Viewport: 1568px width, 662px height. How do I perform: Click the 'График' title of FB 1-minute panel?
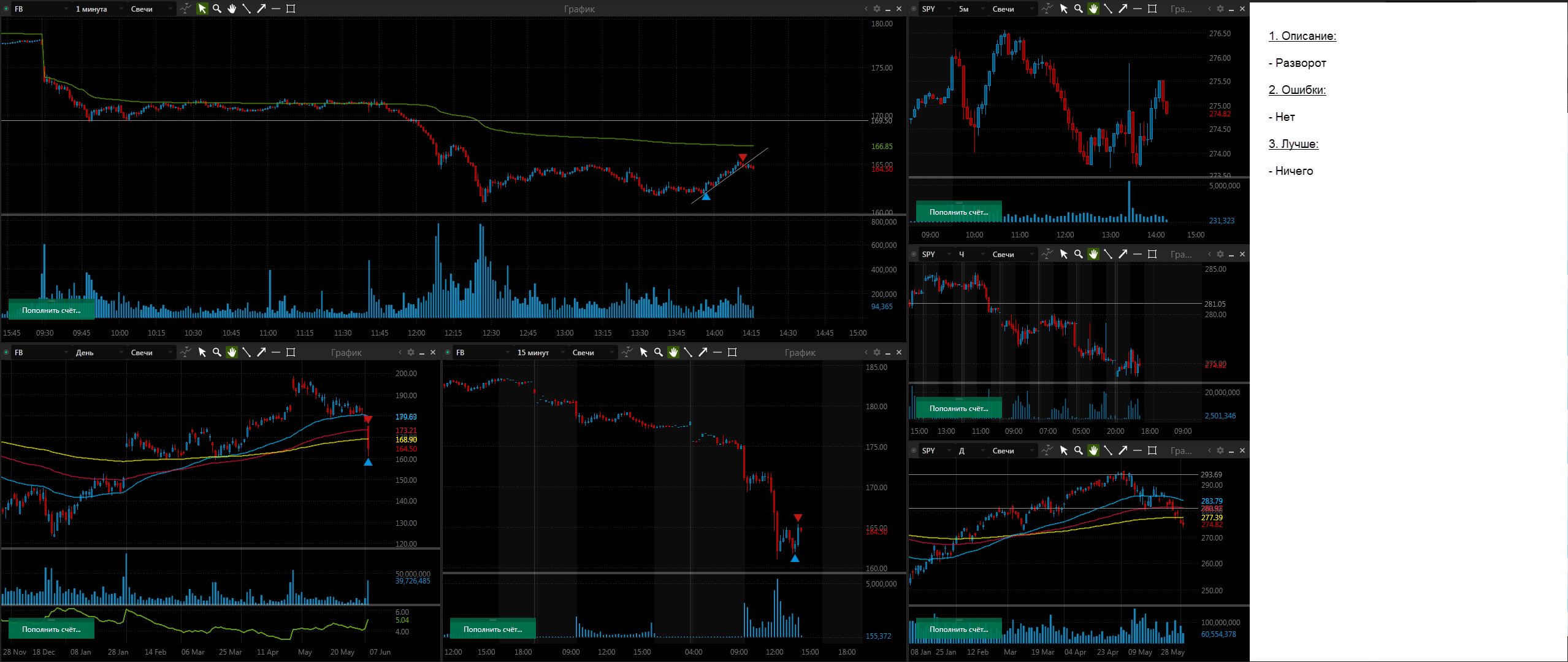pos(579,9)
